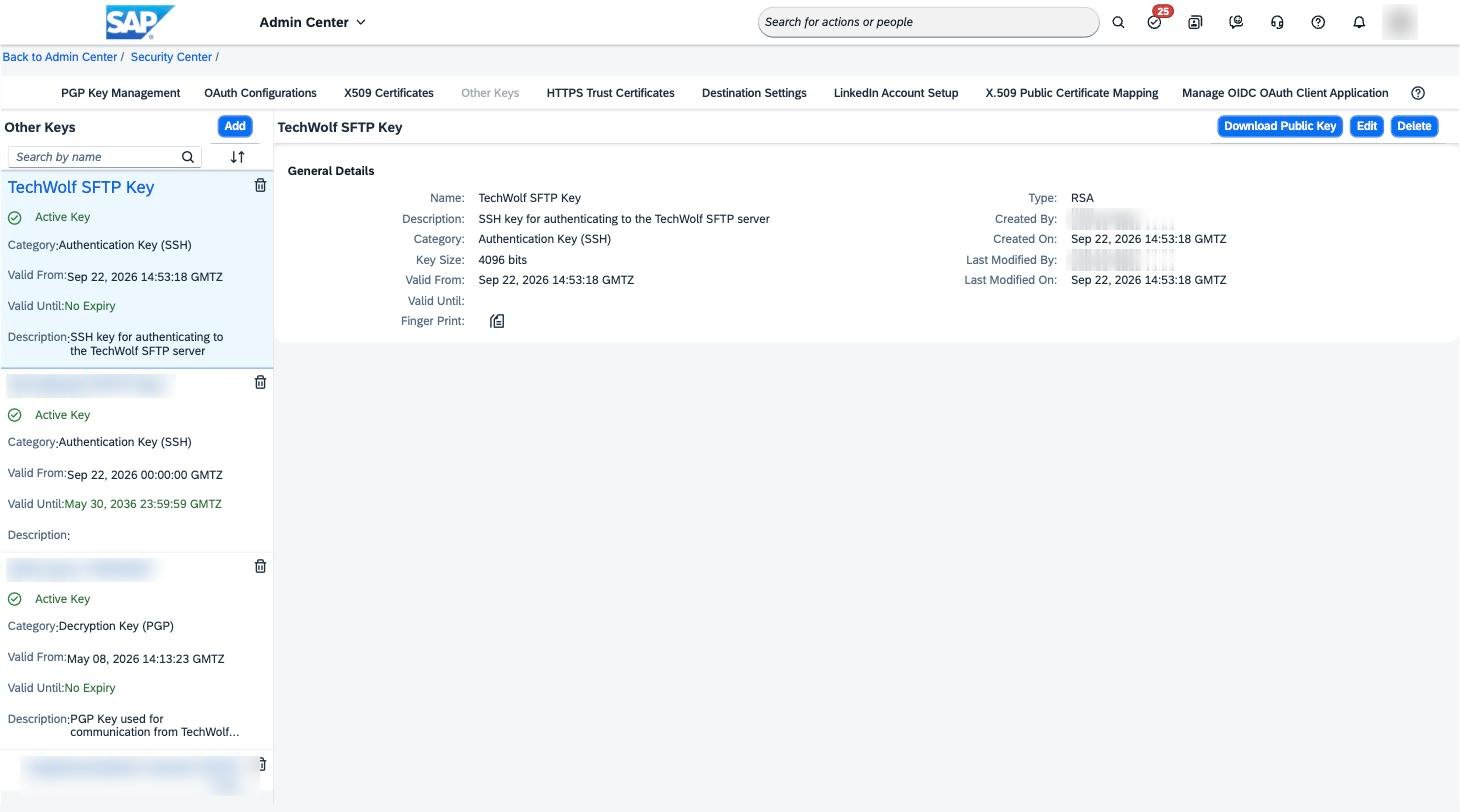Open the profile card icon in header

pos(1195,22)
